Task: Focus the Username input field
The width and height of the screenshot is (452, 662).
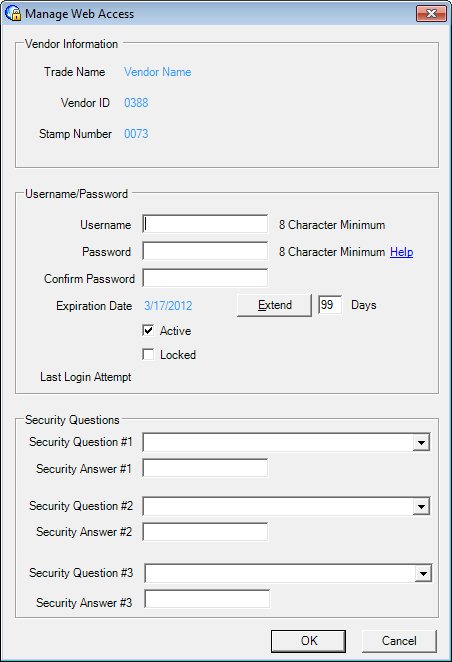Action: (205, 224)
